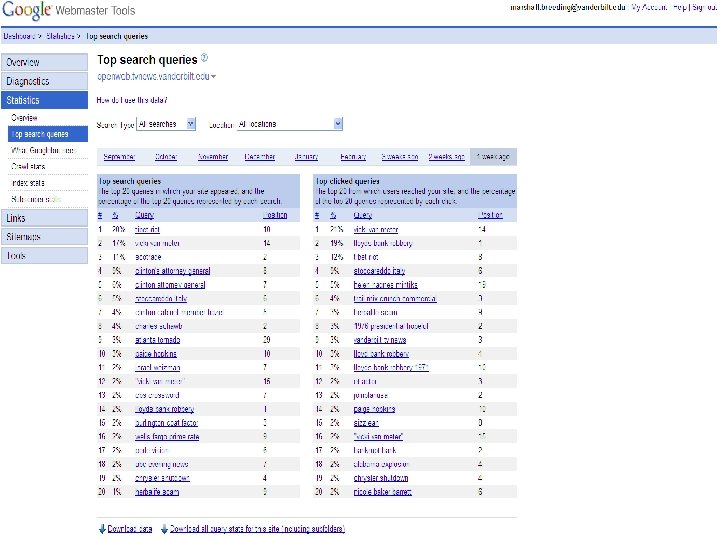
Task: Switch to January time period
Action: click(306, 157)
